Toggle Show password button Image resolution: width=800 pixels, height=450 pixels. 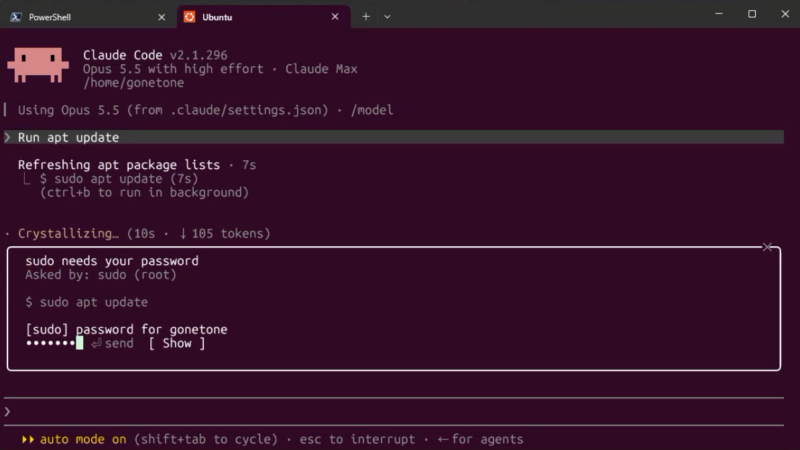(177, 343)
